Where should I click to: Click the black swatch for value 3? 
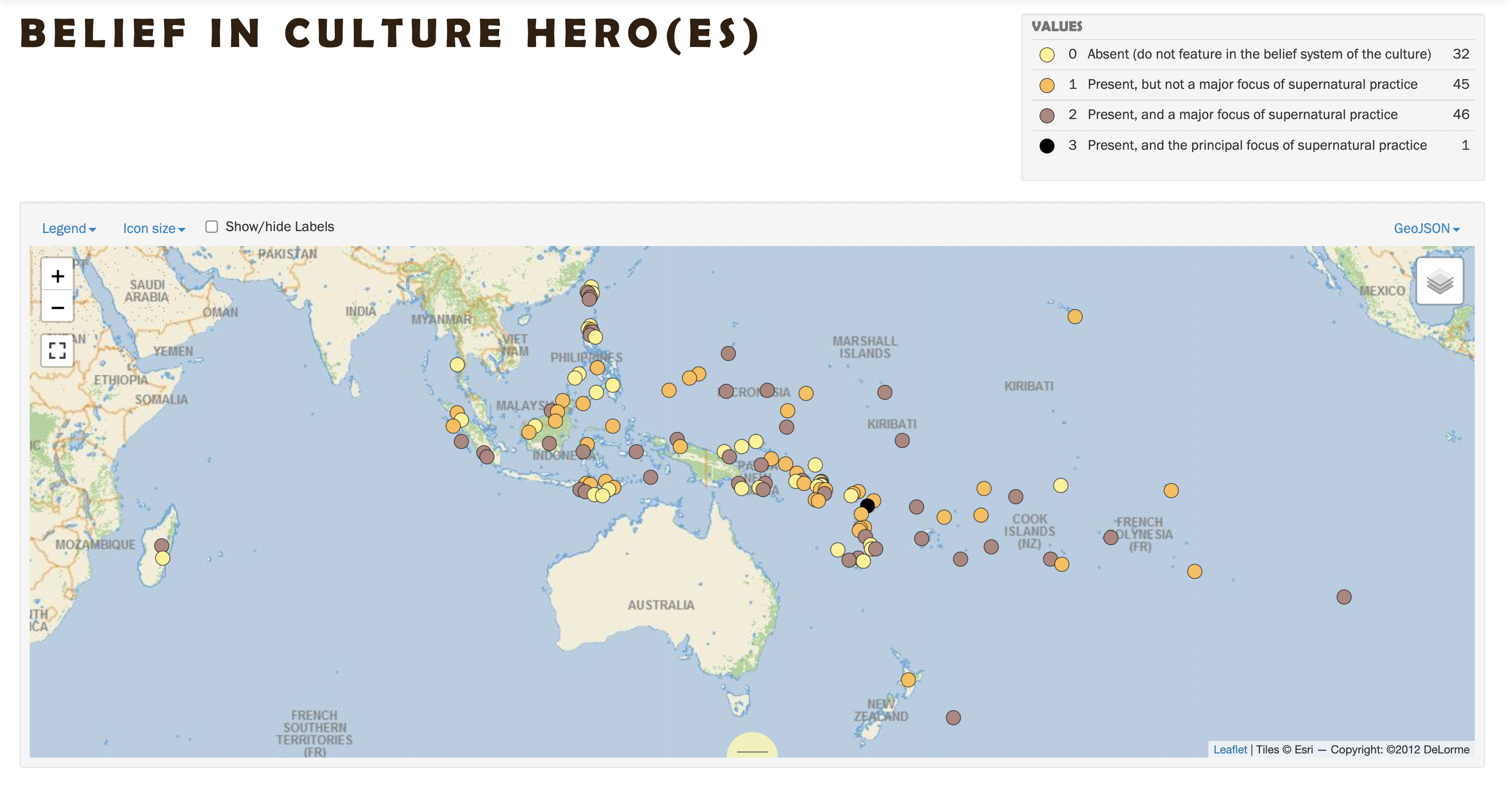pyautogui.click(x=1047, y=146)
